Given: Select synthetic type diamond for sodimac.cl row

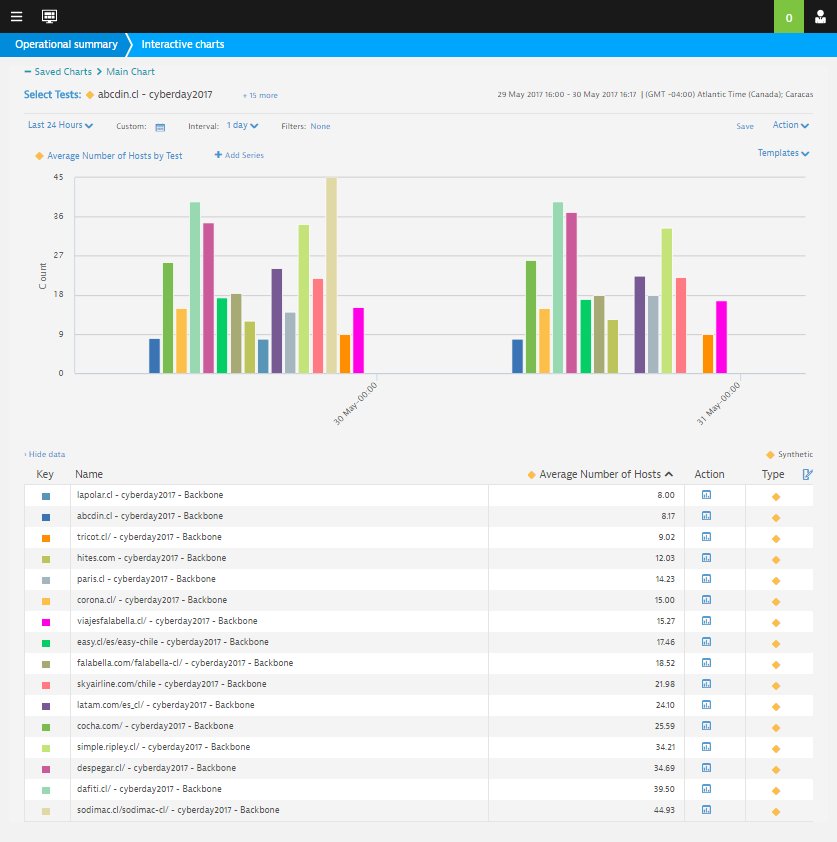Looking at the screenshot, I should click(776, 812).
